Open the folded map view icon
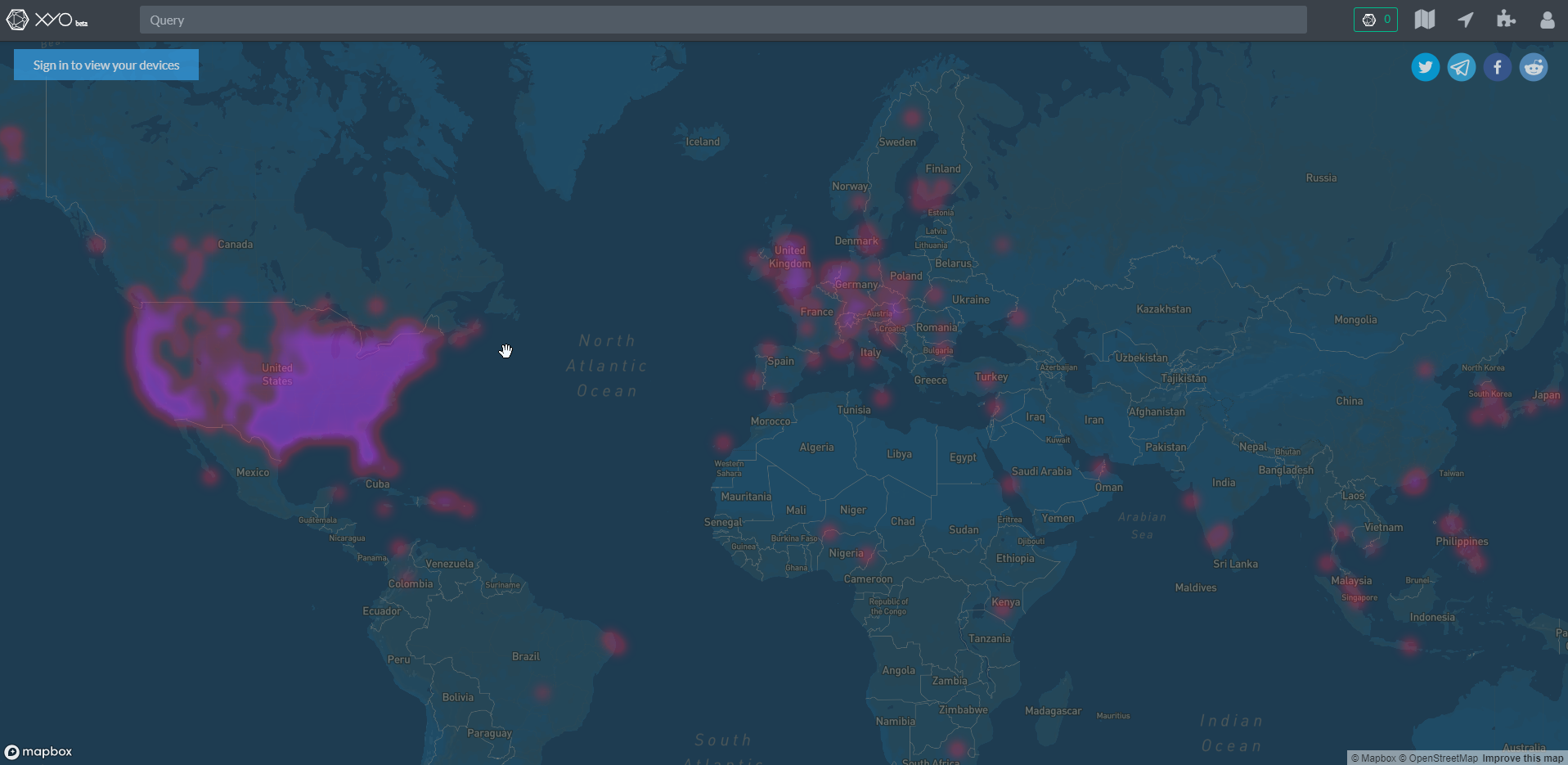 [1425, 20]
